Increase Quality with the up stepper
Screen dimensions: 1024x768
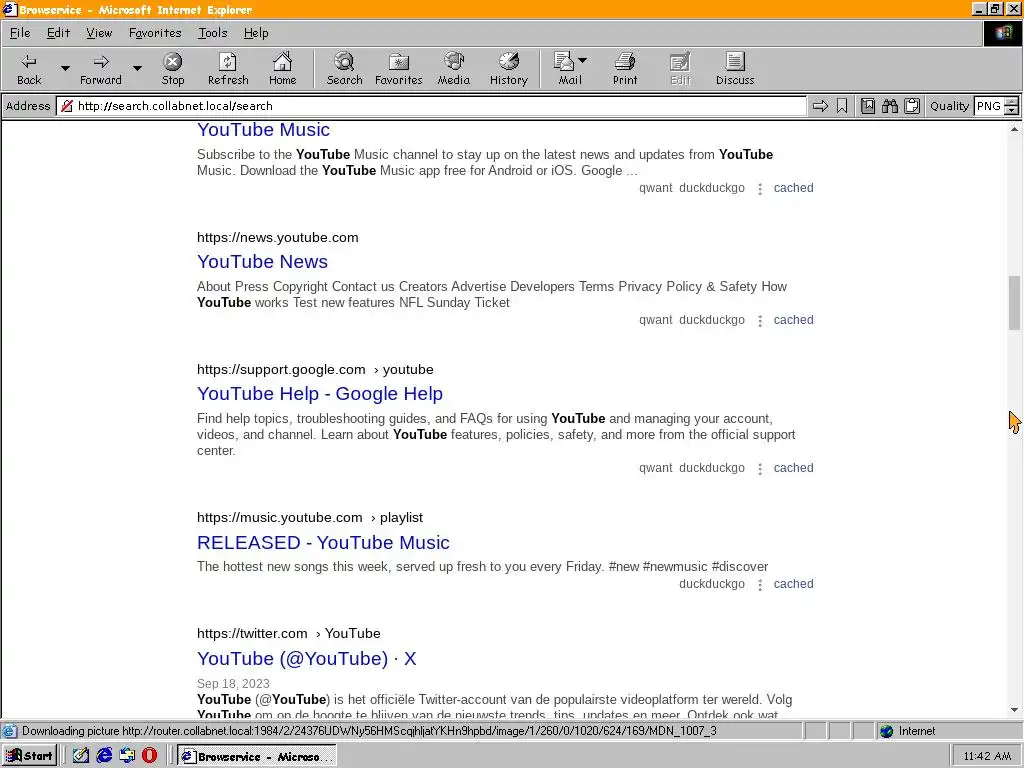point(1012,102)
